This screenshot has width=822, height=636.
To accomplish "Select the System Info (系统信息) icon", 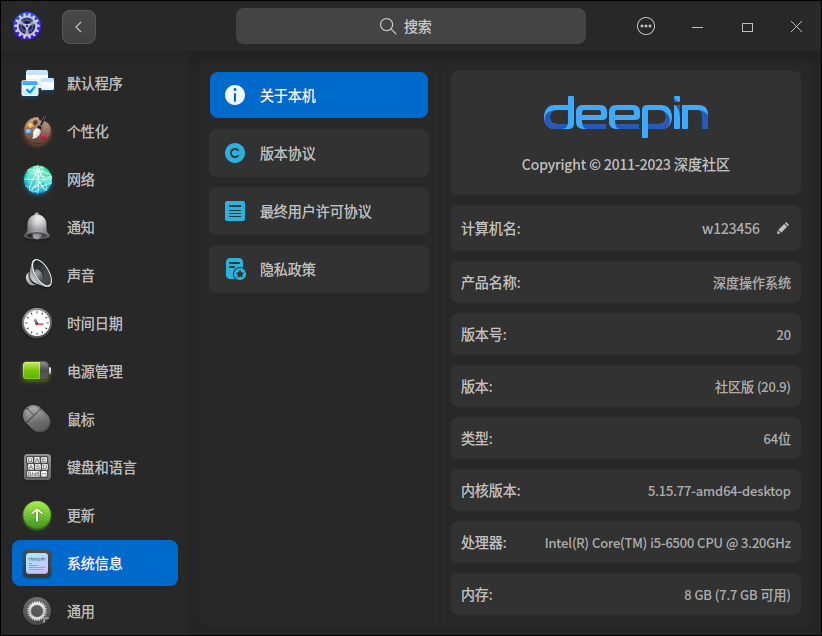I will point(37,564).
